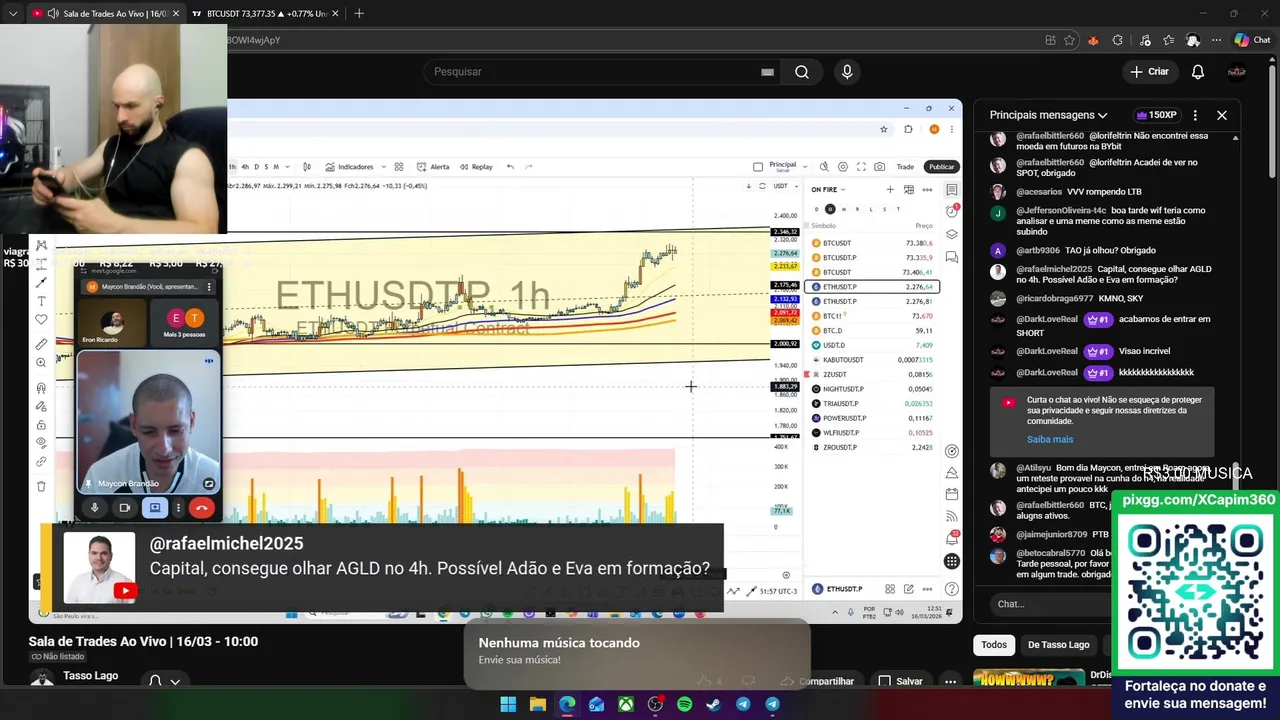This screenshot has width=1280, height=720.
Task: Open the chart type candles icon
Action: coord(306,167)
